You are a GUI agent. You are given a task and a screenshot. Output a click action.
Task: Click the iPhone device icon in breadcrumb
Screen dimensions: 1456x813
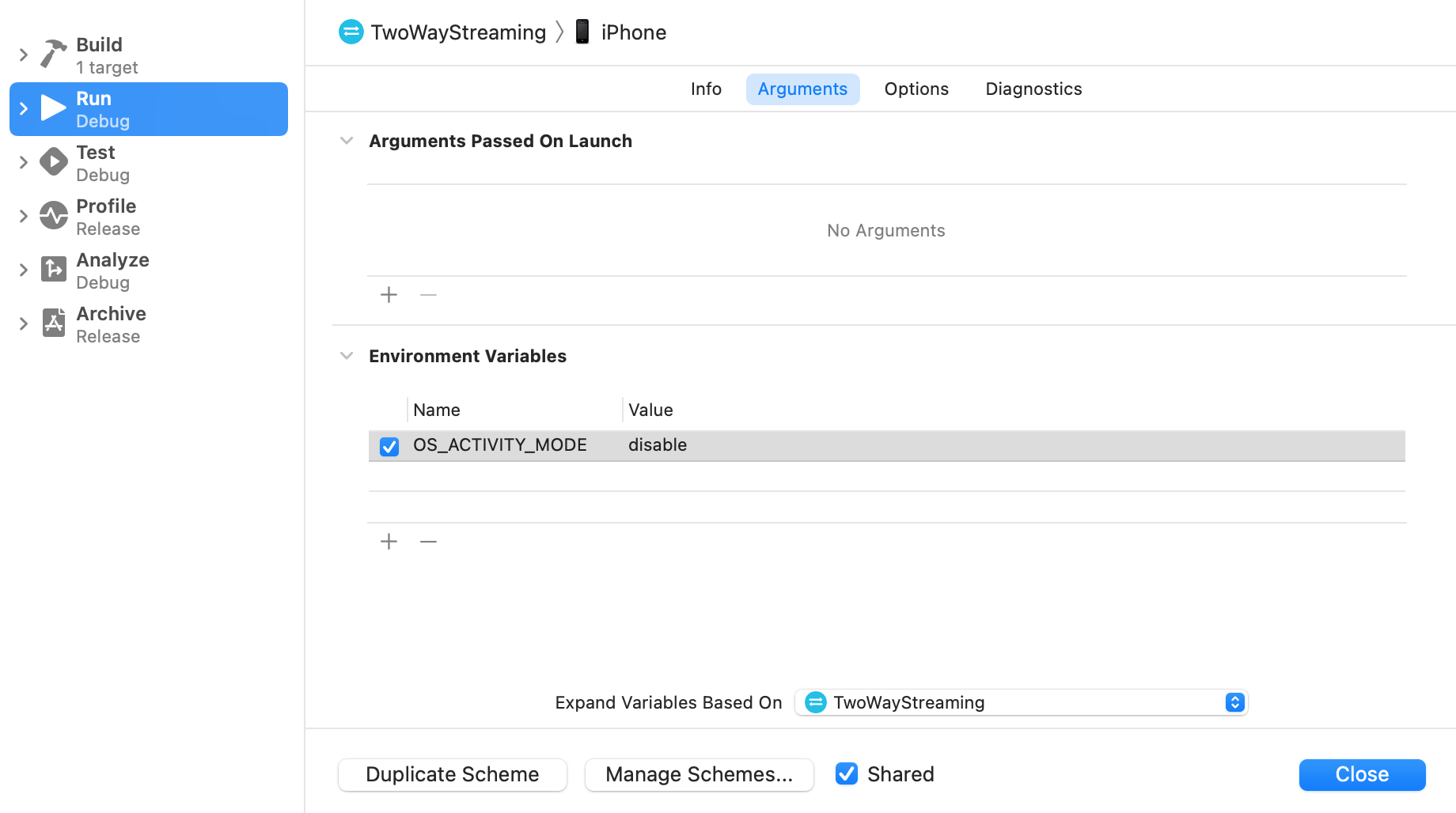(582, 32)
